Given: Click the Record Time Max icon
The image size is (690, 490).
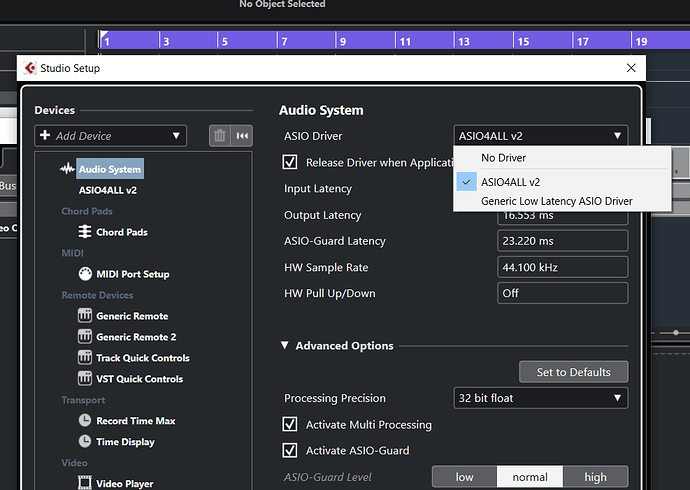Looking at the screenshot, I should 85,421.
